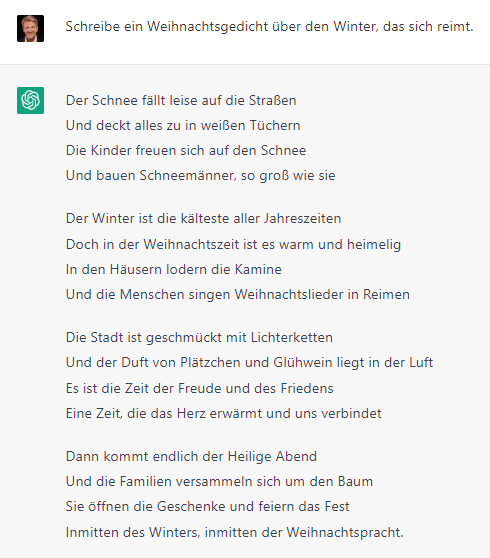Click the line ending 'Weihnachtslieder in Reimen'
Image resolution: width=490 pixels, height=558 pixels.
(x=238, y=295)
